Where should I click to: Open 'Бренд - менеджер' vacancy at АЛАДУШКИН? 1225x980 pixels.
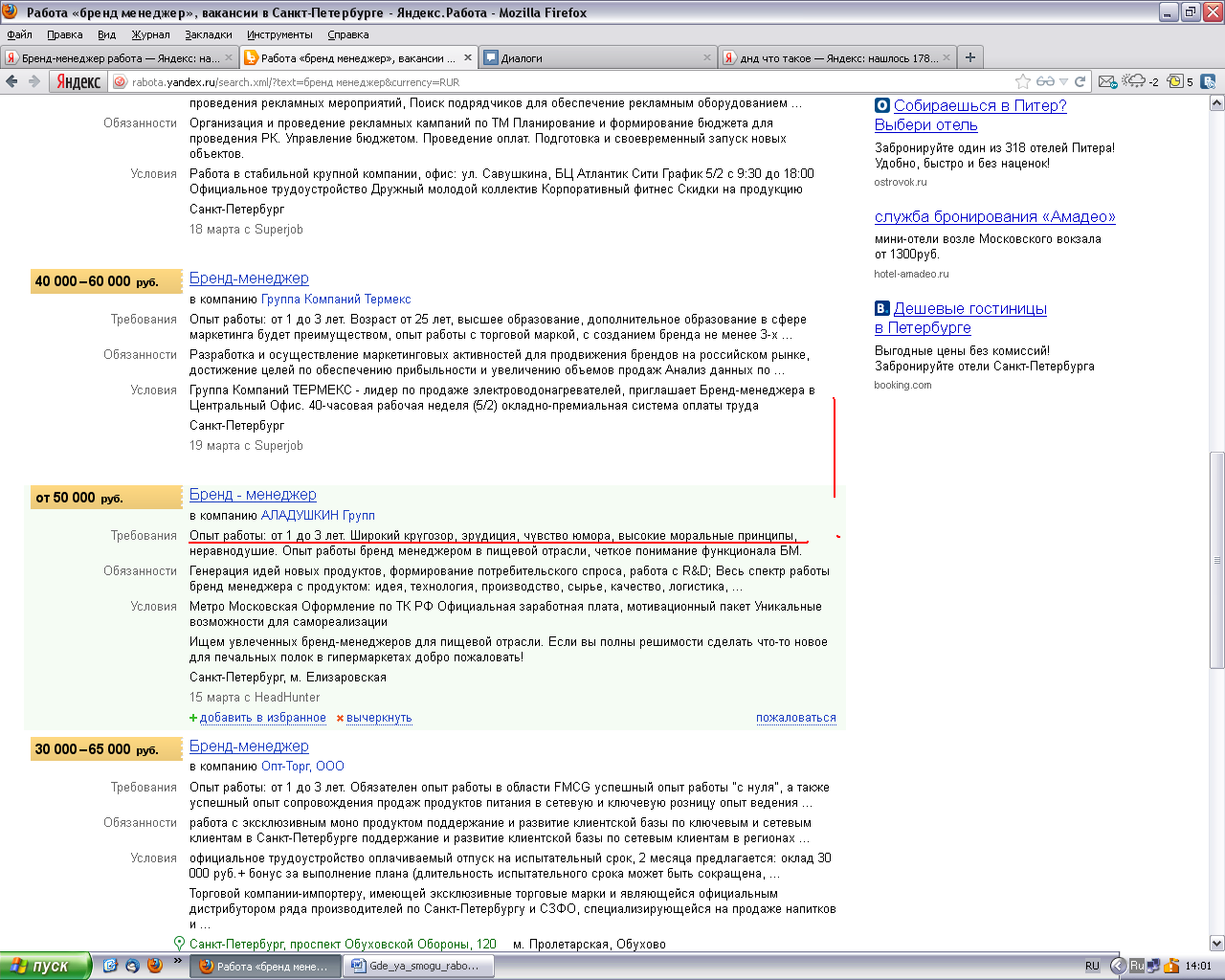[x=253, y=494]
